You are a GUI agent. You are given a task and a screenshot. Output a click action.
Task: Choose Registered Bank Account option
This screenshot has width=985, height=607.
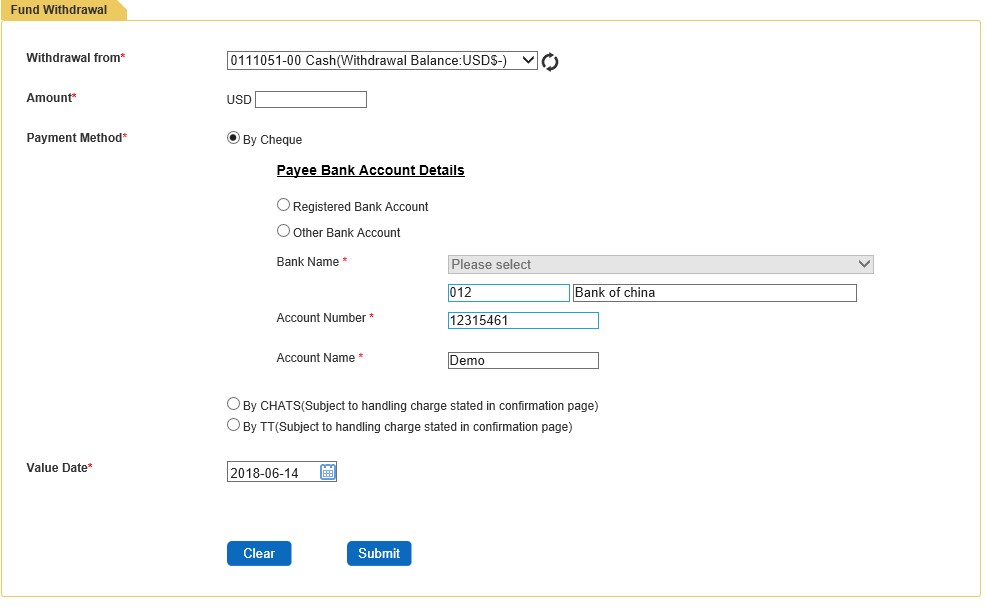283,205
